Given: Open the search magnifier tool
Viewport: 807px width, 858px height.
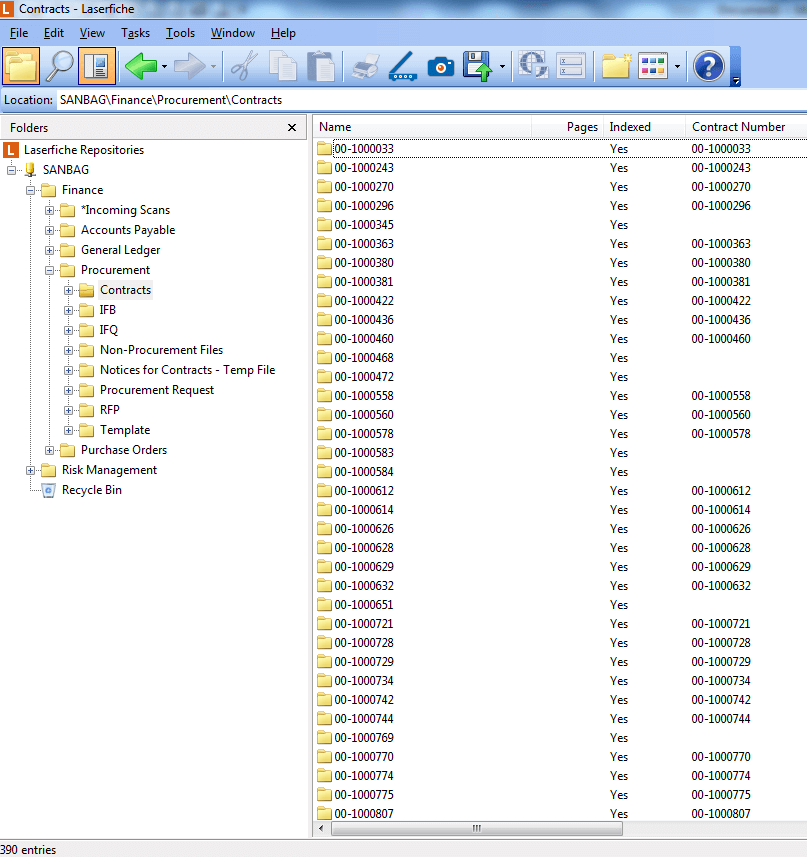Looking at the screenshot, I should pos(59,66).
